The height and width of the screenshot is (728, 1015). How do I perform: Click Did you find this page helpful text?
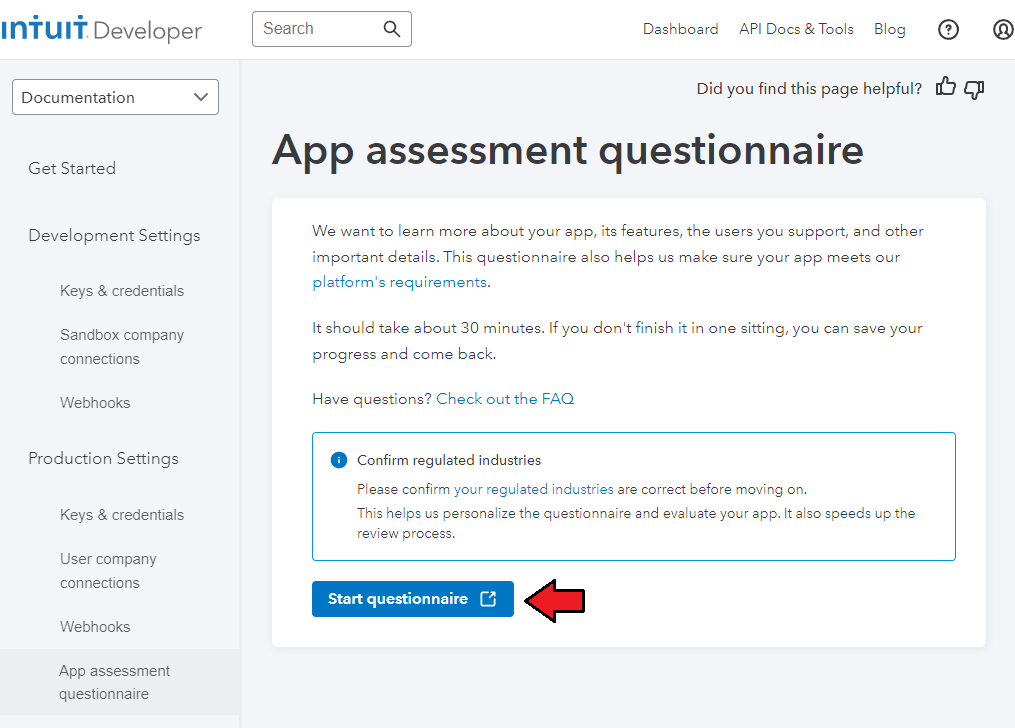coord(809,89)
